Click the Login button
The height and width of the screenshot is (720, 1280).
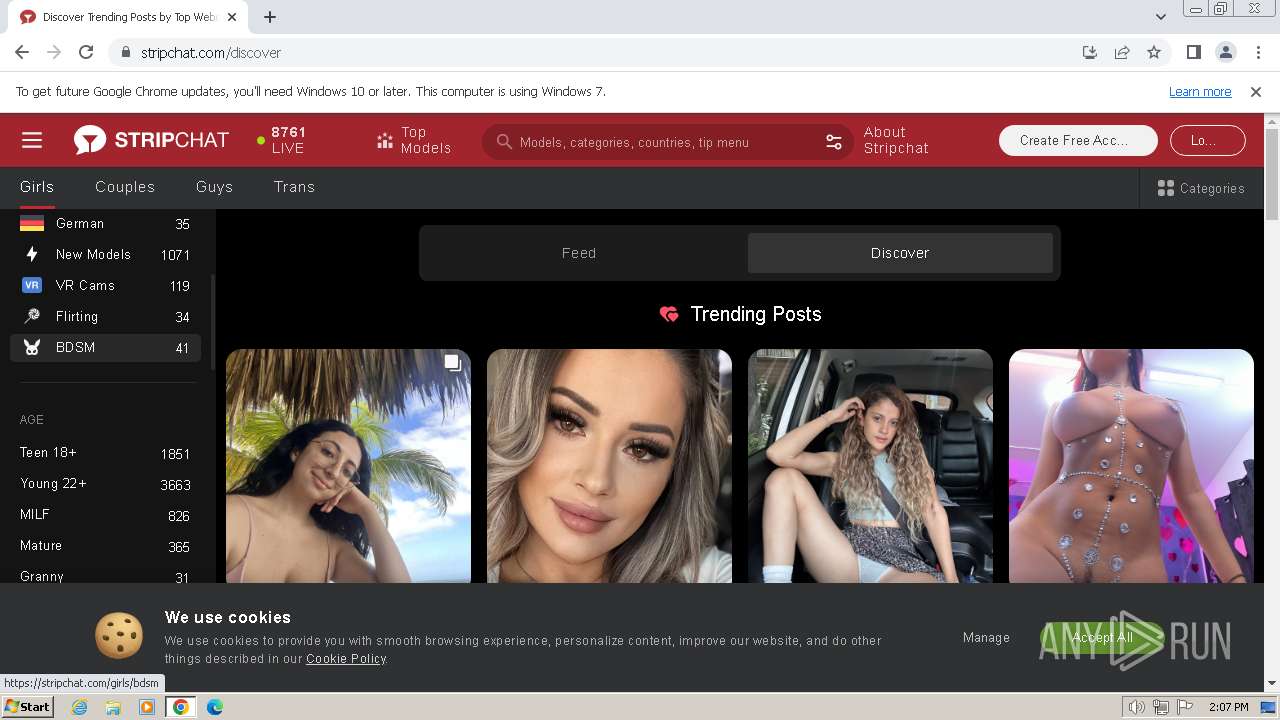click(1208, 140)
